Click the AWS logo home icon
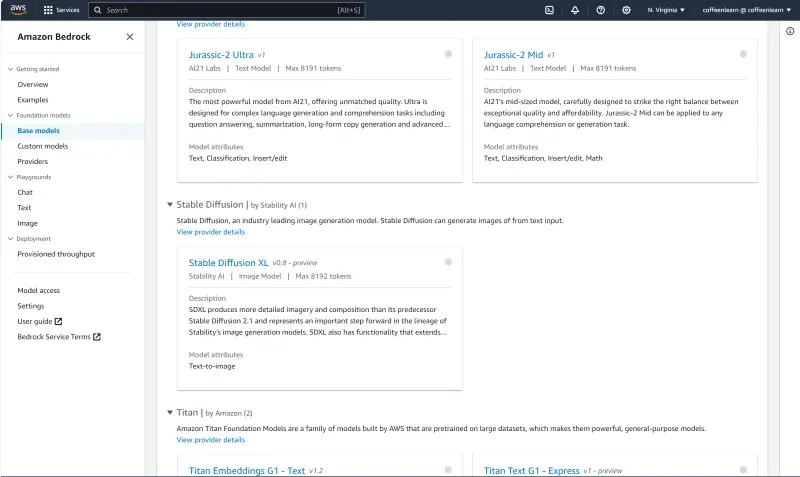The image size is (800, 477). click(x=18, y=10)
